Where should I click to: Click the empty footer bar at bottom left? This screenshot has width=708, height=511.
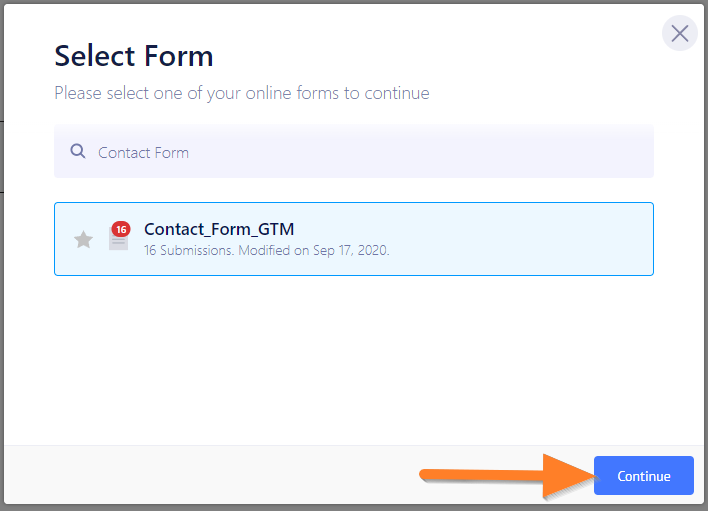point(150,476)
